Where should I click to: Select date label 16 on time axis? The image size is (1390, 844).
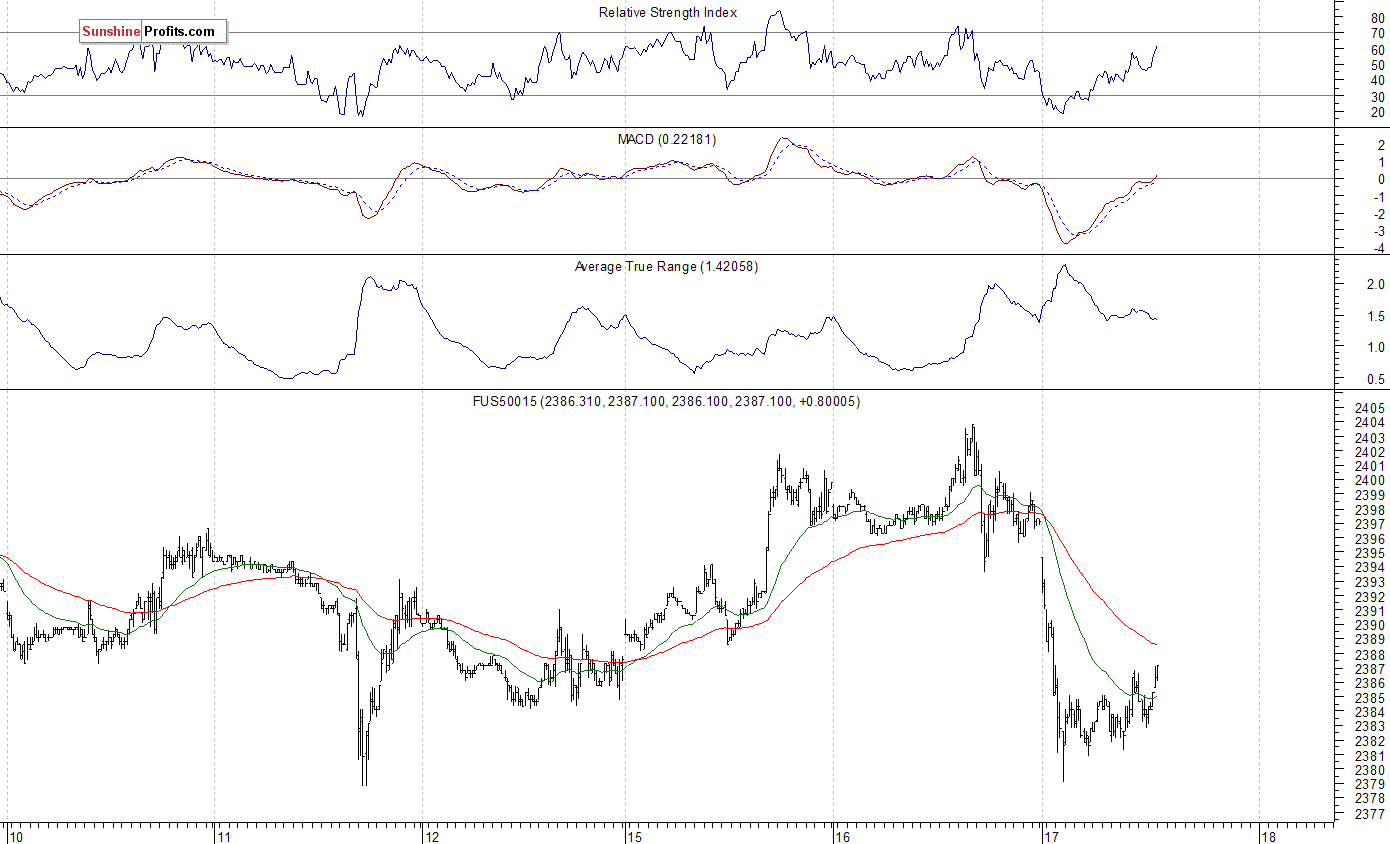[842, 836]
